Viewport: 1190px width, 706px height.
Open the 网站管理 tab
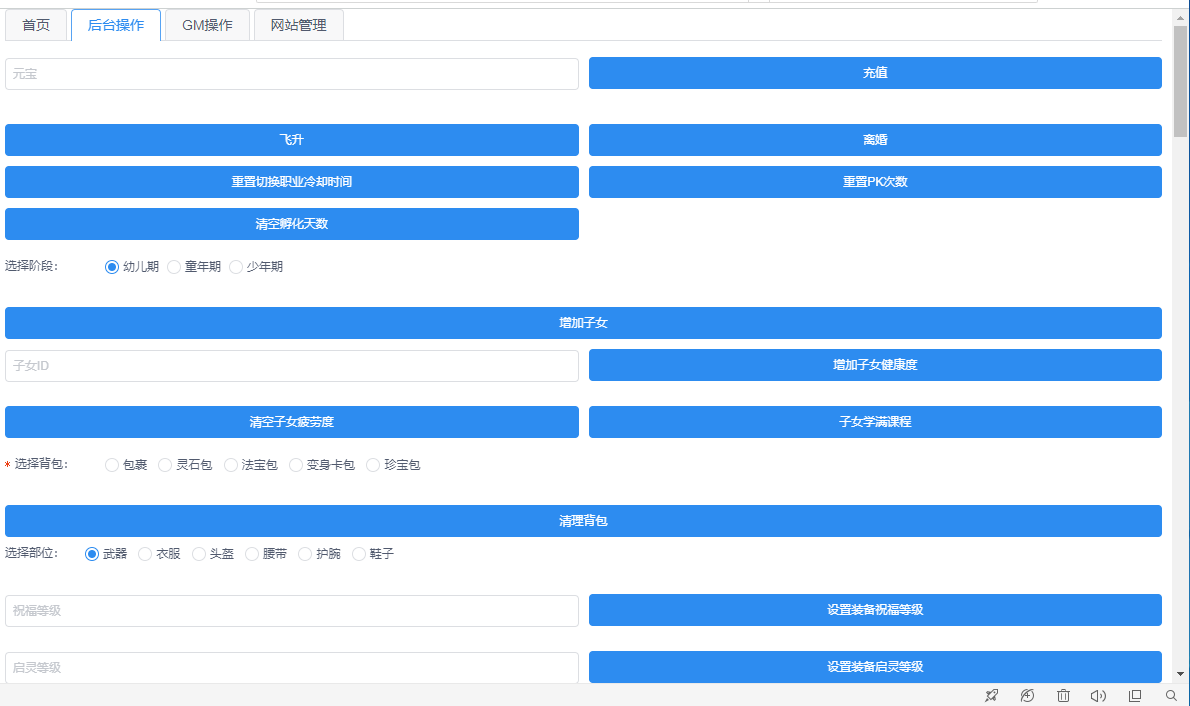[x=298, y=25]
